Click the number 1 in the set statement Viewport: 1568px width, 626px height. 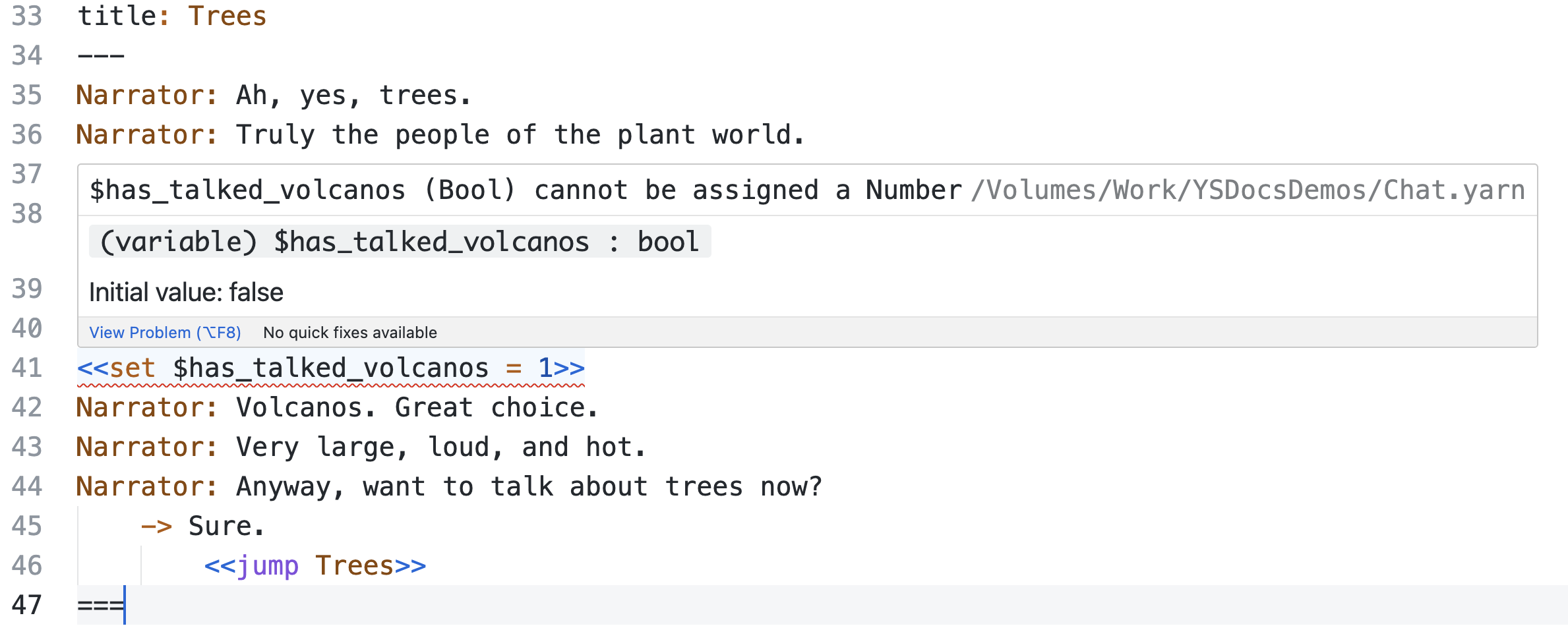[545, 368]
